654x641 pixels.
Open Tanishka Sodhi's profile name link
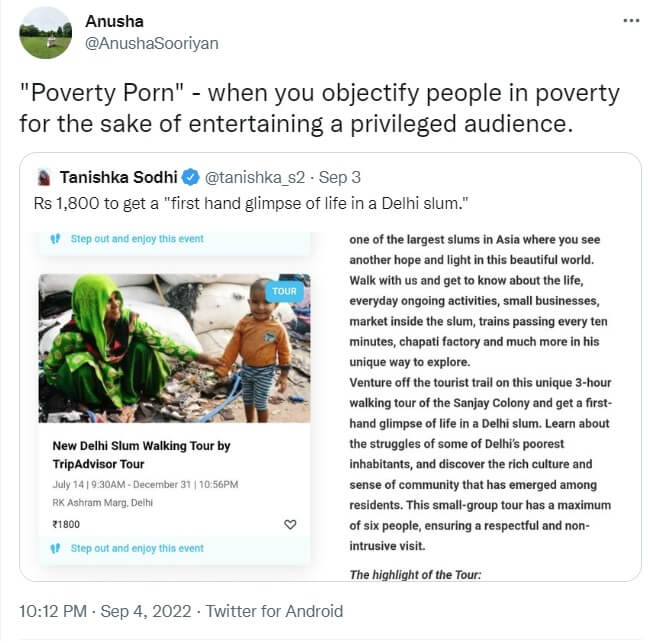(x=117, y=178)
